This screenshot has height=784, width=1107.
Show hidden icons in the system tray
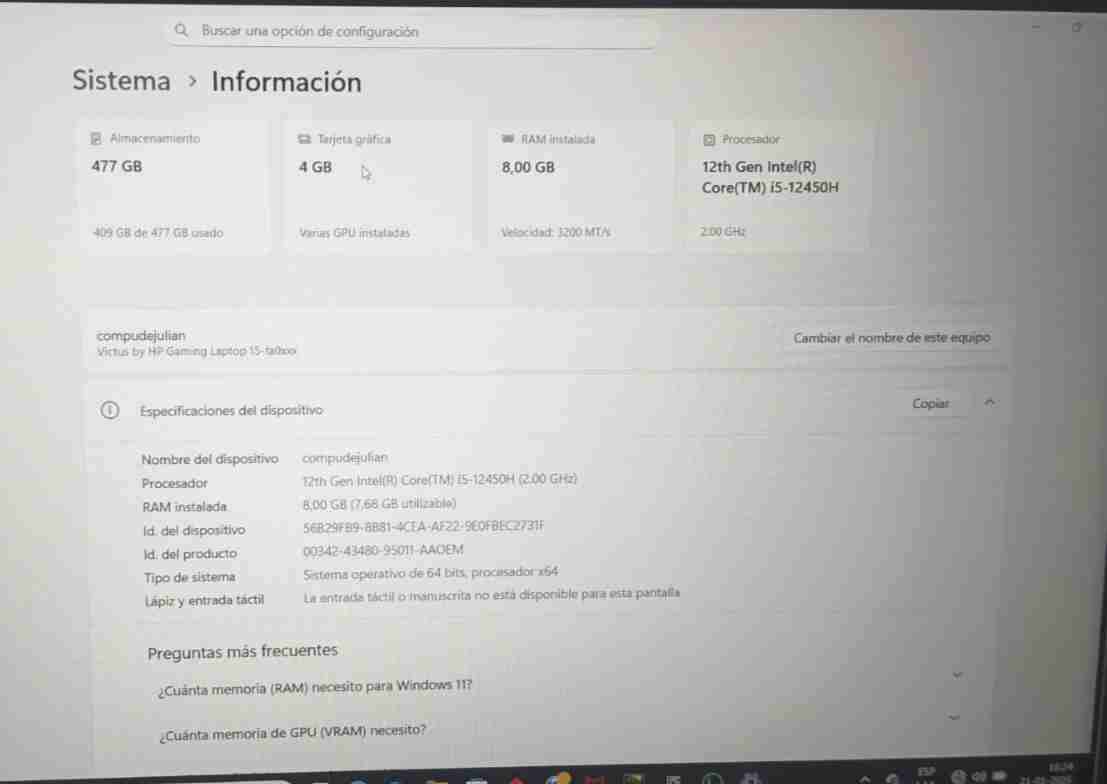pos(865,778)
